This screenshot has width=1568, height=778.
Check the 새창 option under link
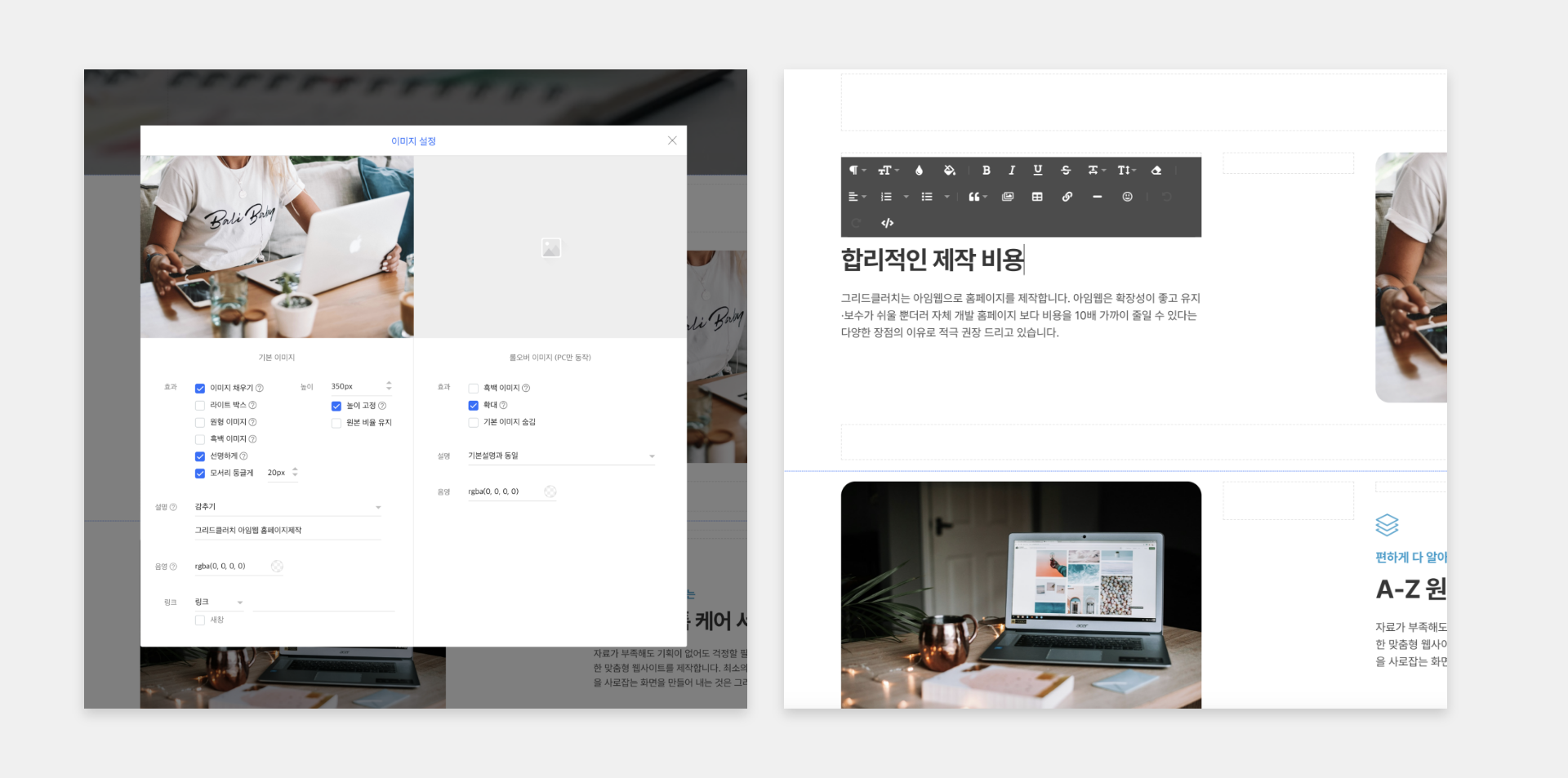(x=200, y=620)
